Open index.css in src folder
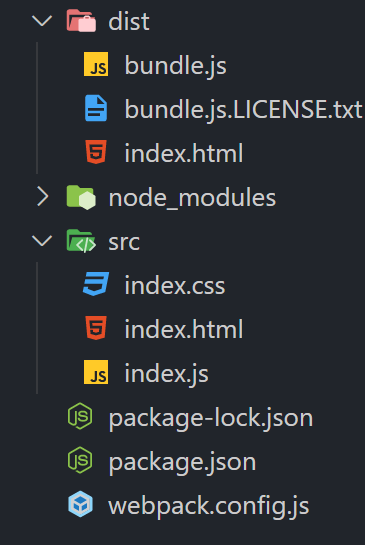The height and width of the screenshot is (545, 365). click(x=175, y=286)
